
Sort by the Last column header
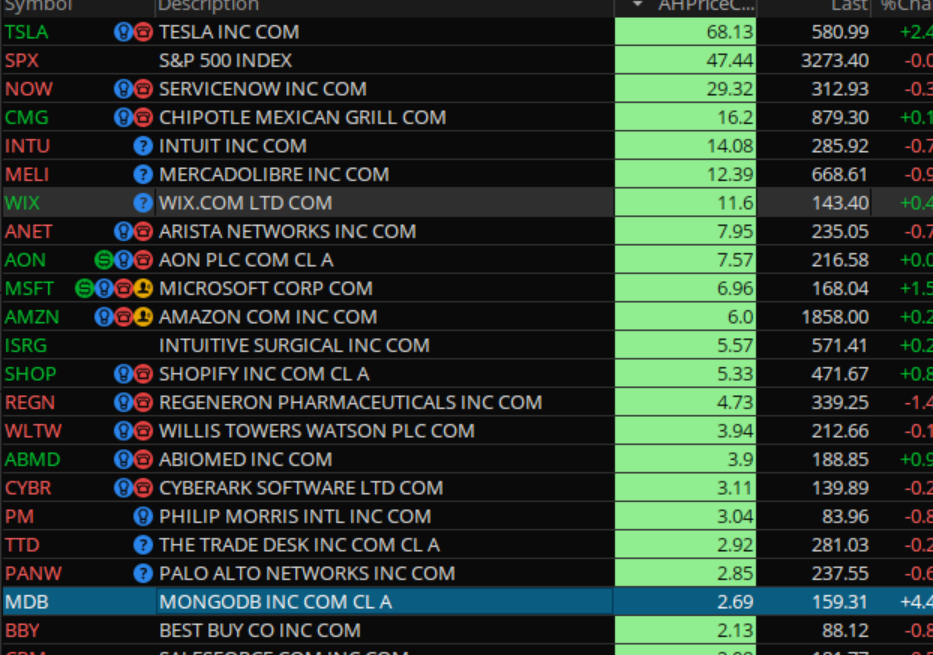pos(848,6)
